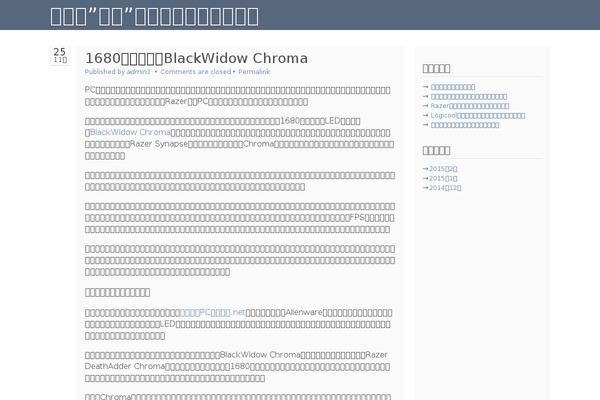Open the recent post link starting with Logicool

pos(478,115)
